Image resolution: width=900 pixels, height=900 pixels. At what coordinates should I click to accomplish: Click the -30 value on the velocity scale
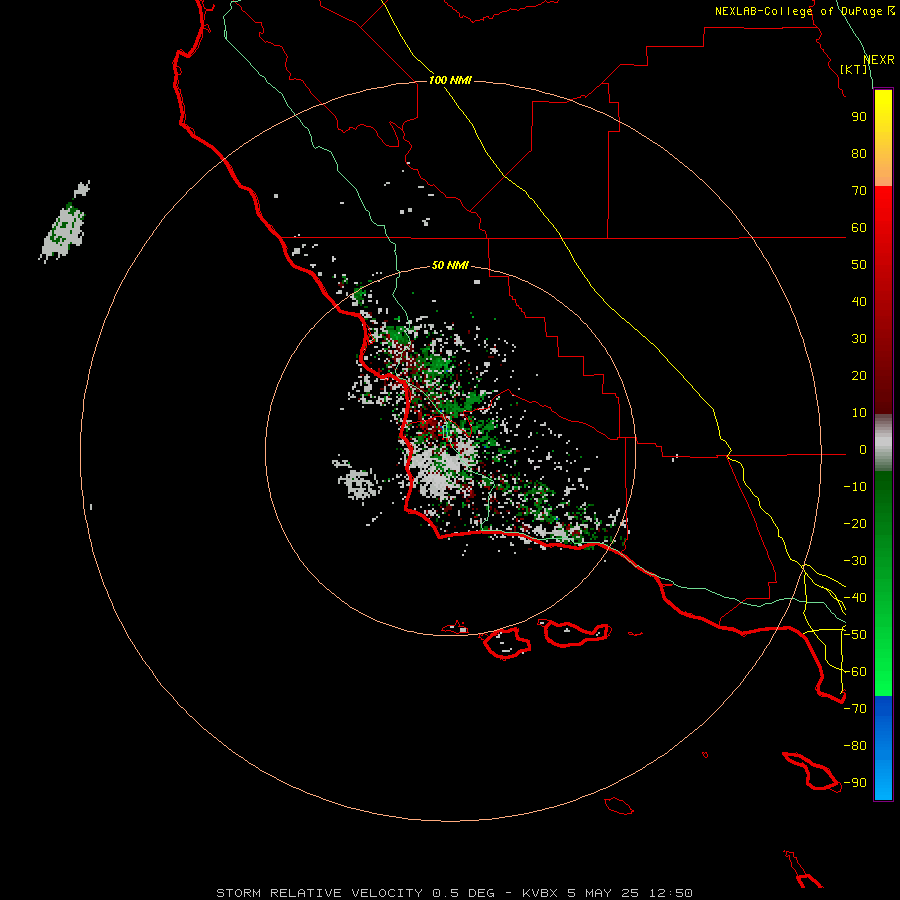click(x=855, y=561)
